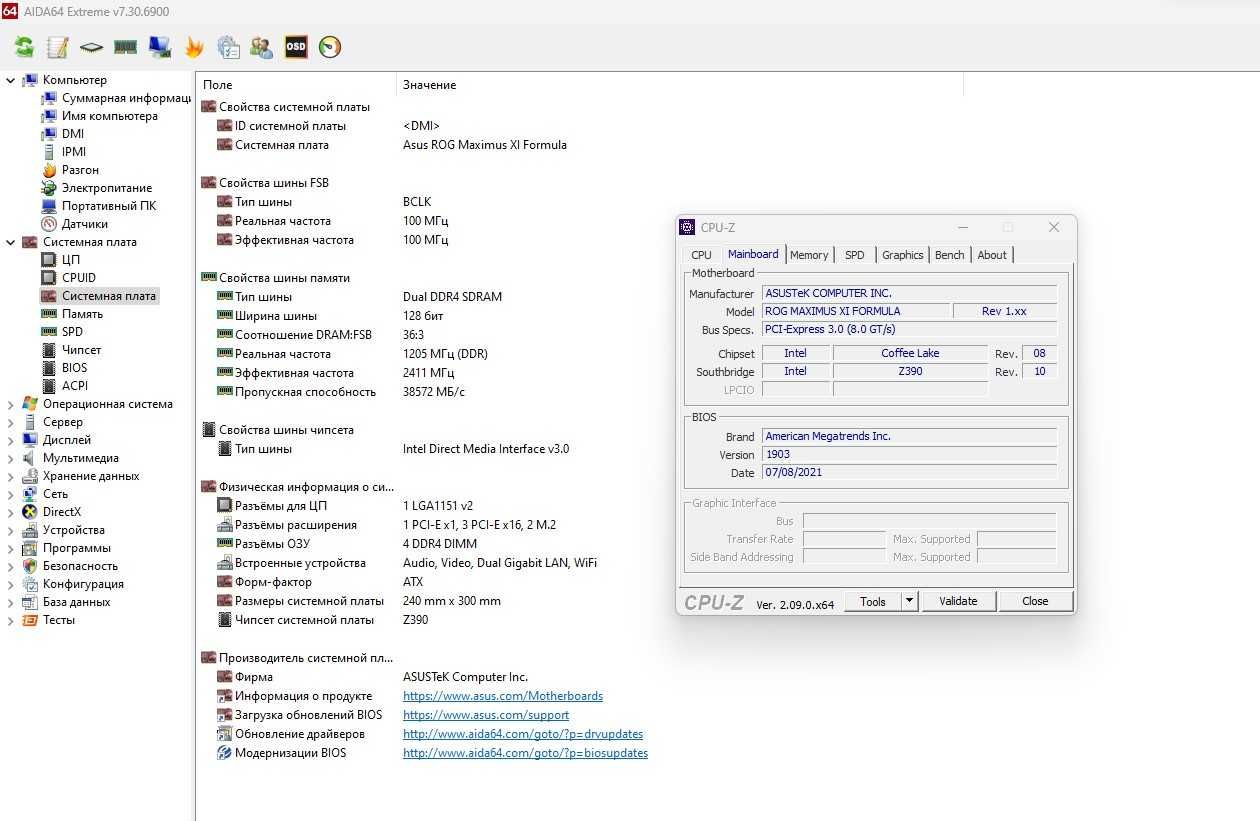Click the gauge benchmark toolbar icon

coord(330,47)
